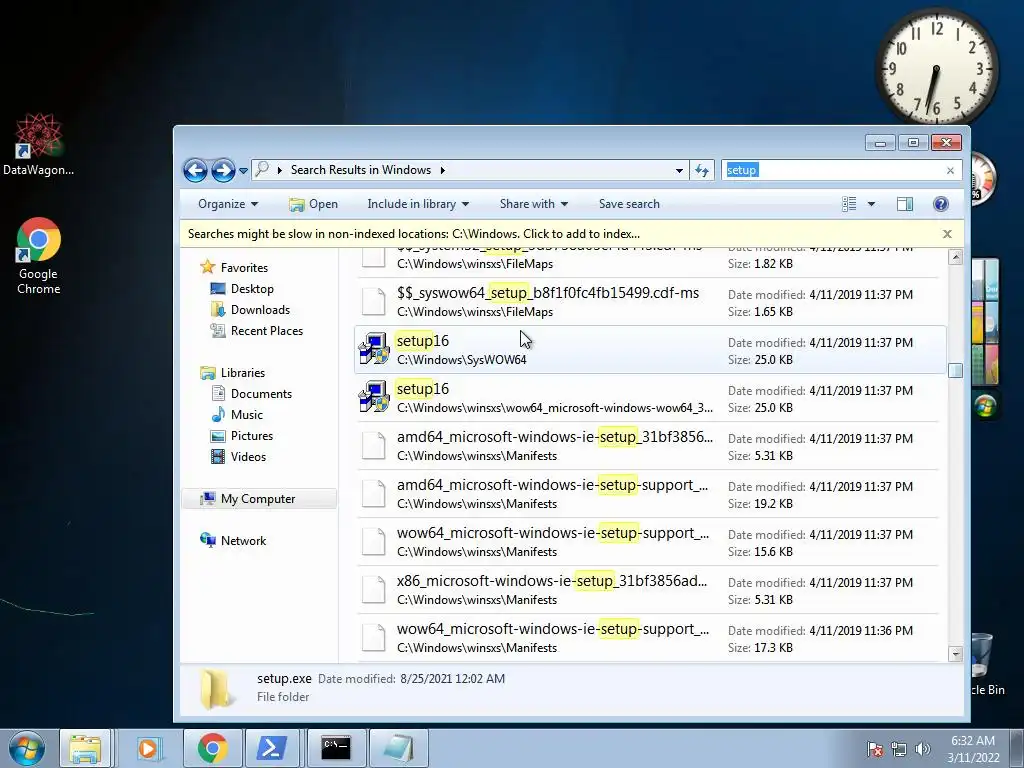Select $$_syswow64_setup_b8f1f0fc4fb15499.cdf-ms file

point(648,302)
